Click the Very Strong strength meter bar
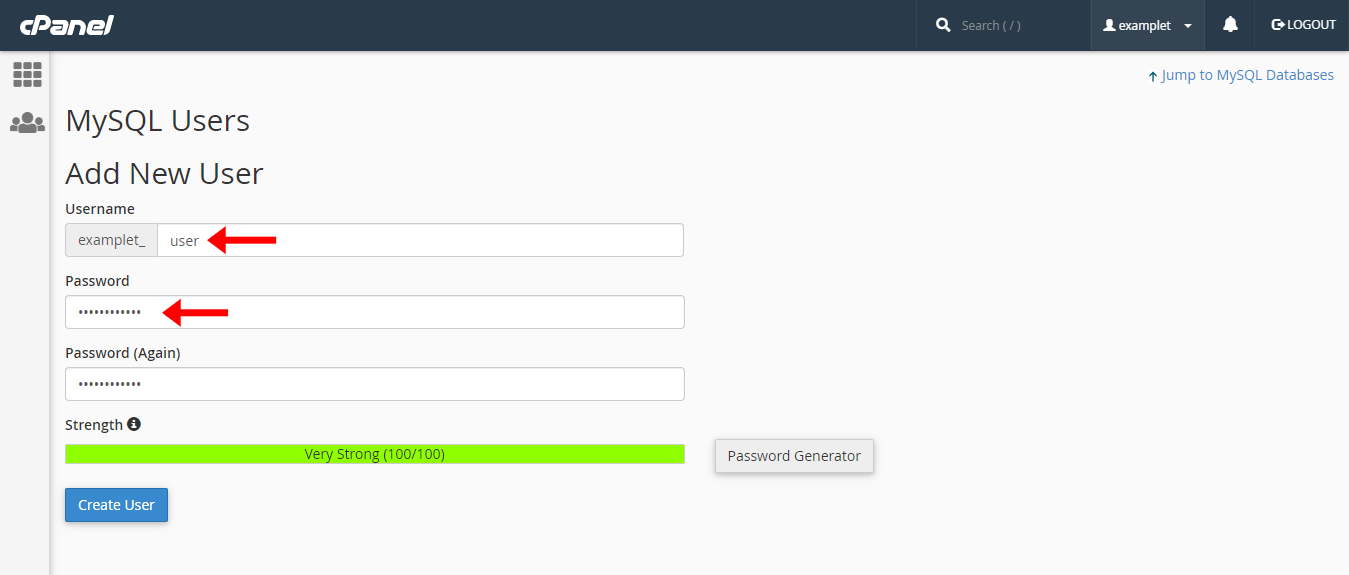The image size is (1349, 575). point(375,454)
